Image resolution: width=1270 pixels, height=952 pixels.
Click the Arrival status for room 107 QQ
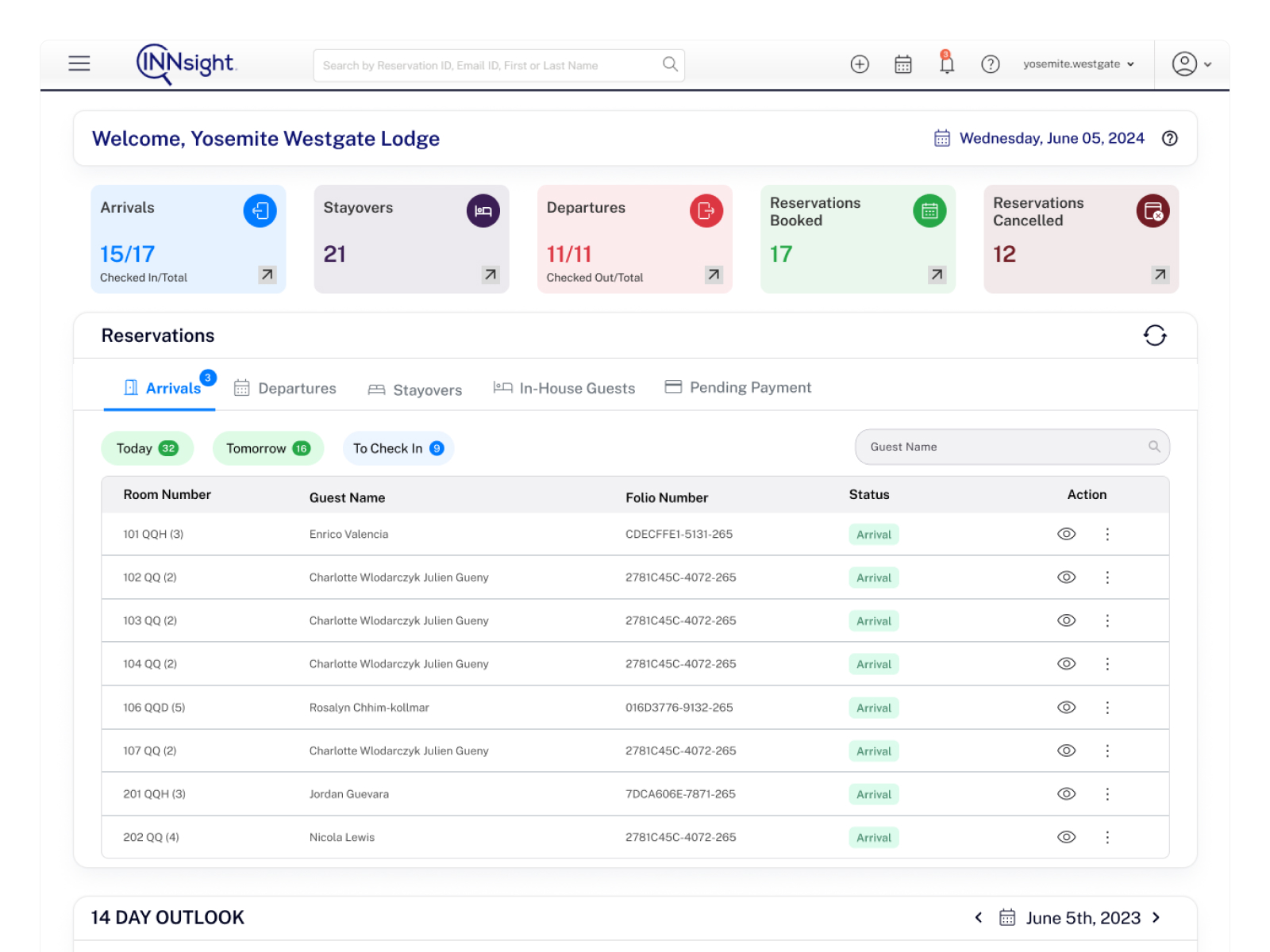[x=874, y=751]
